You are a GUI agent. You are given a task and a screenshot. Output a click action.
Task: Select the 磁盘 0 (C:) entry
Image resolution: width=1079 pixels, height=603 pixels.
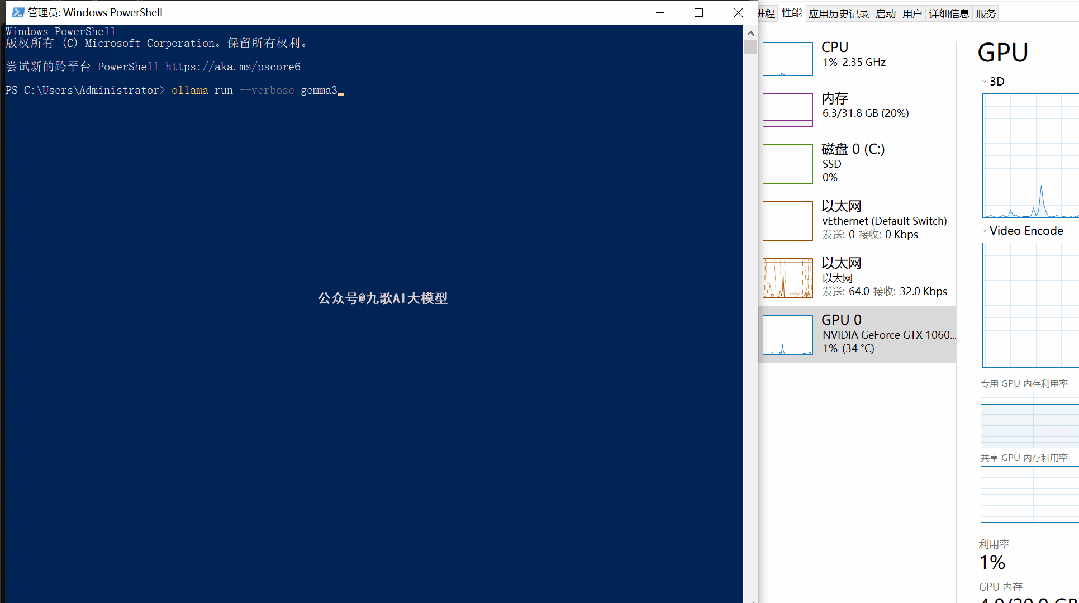tap(857, 163)
